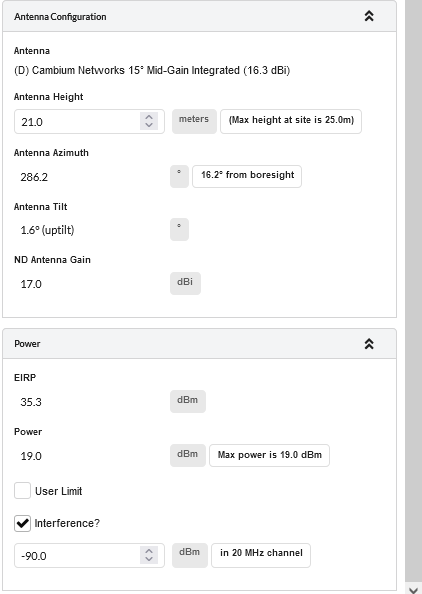Click the Antenna Configuration header title
Screen dimensions: 422x594
pyautogui.click(x=60, y=17)
